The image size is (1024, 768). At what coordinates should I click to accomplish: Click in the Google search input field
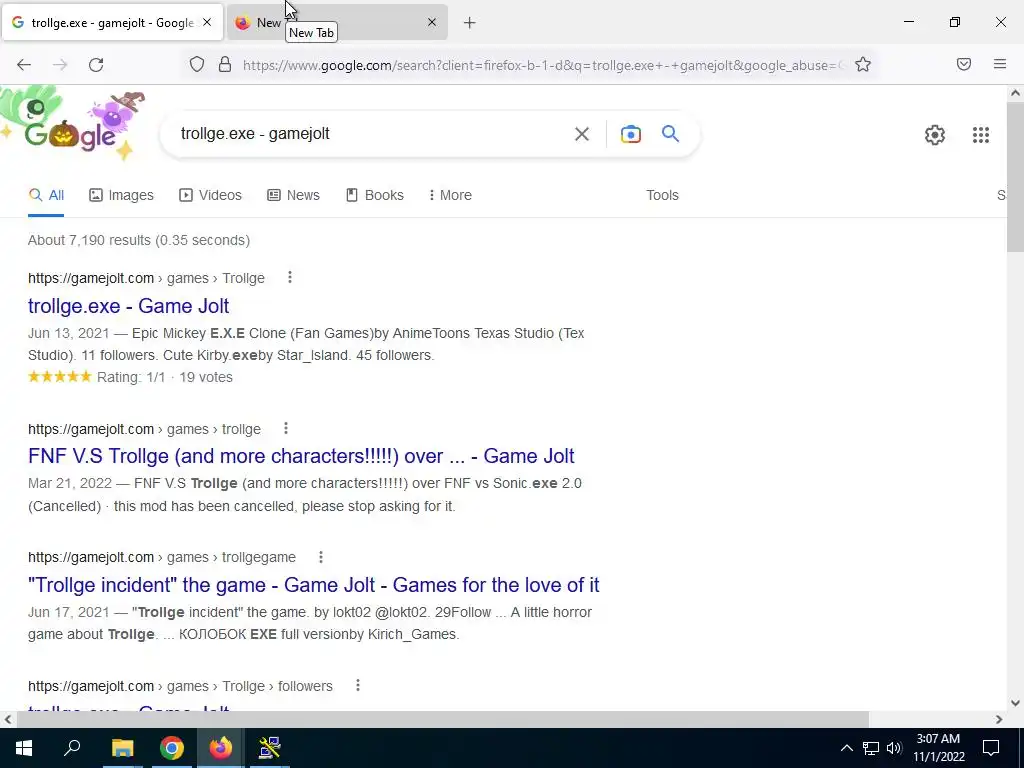(x=372, y=134)
